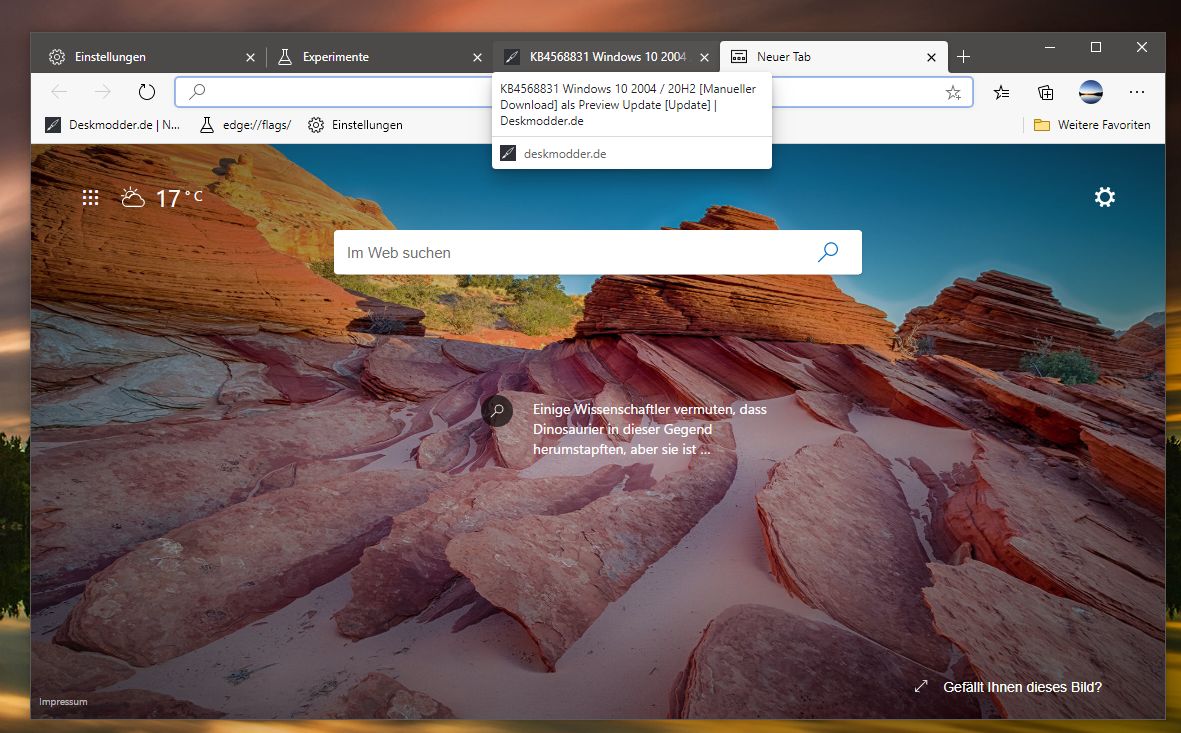Click the address bar input field

click(574, 92)
